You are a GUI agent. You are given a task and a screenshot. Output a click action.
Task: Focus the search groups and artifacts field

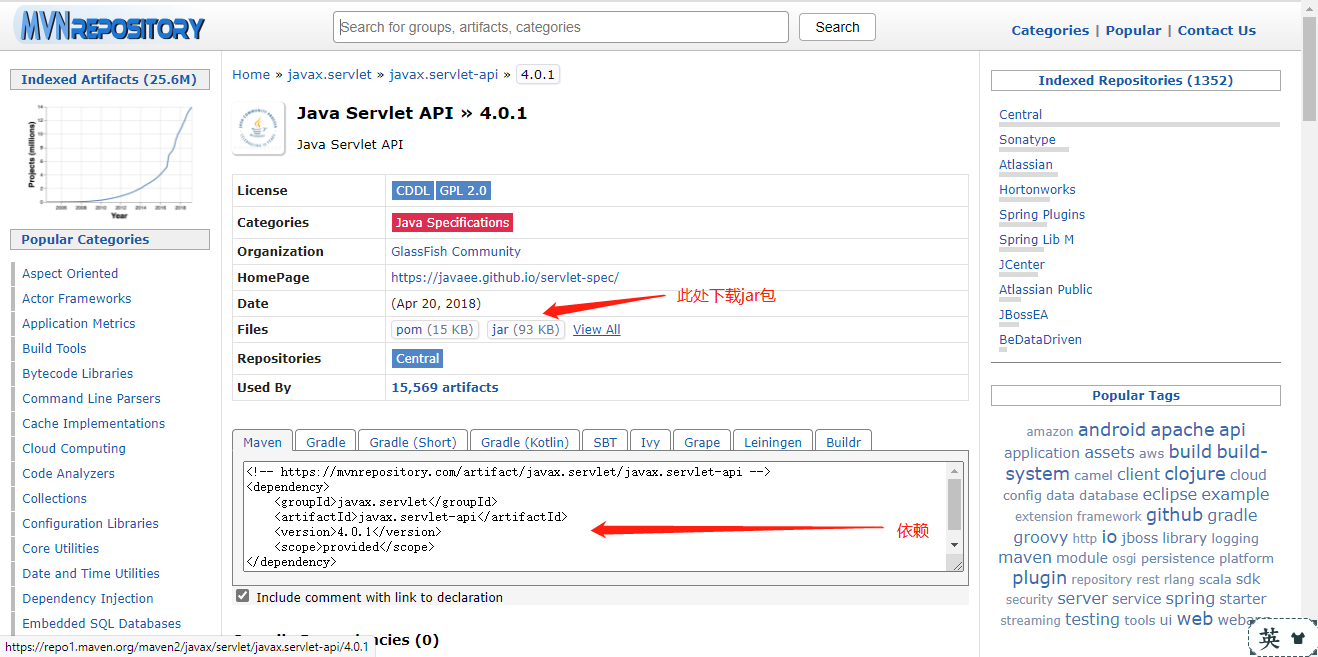tap(561, 27)
